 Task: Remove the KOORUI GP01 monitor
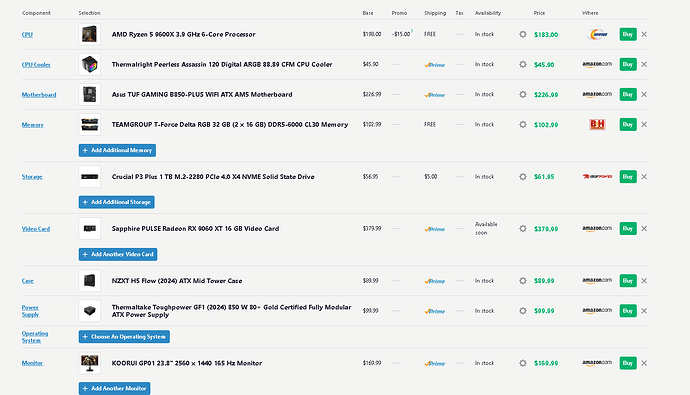[x=644, y=363]
